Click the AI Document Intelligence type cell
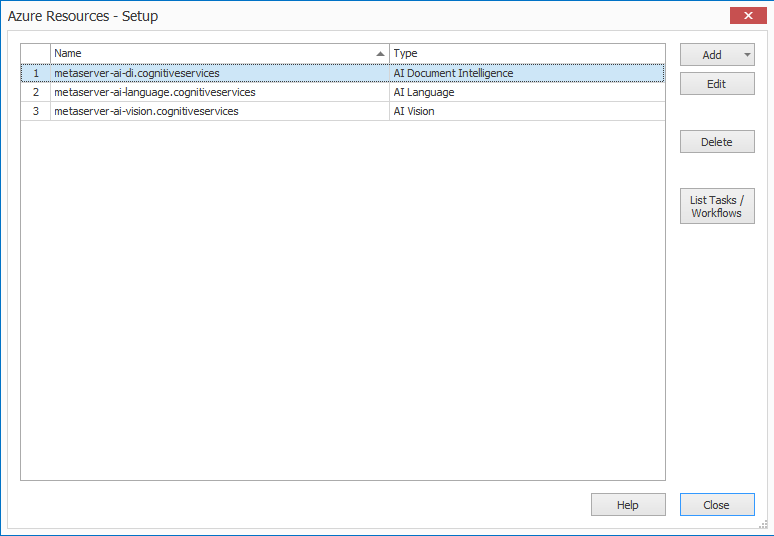The width and height of the screenshot is (774, 536). (x=527, y=73)
